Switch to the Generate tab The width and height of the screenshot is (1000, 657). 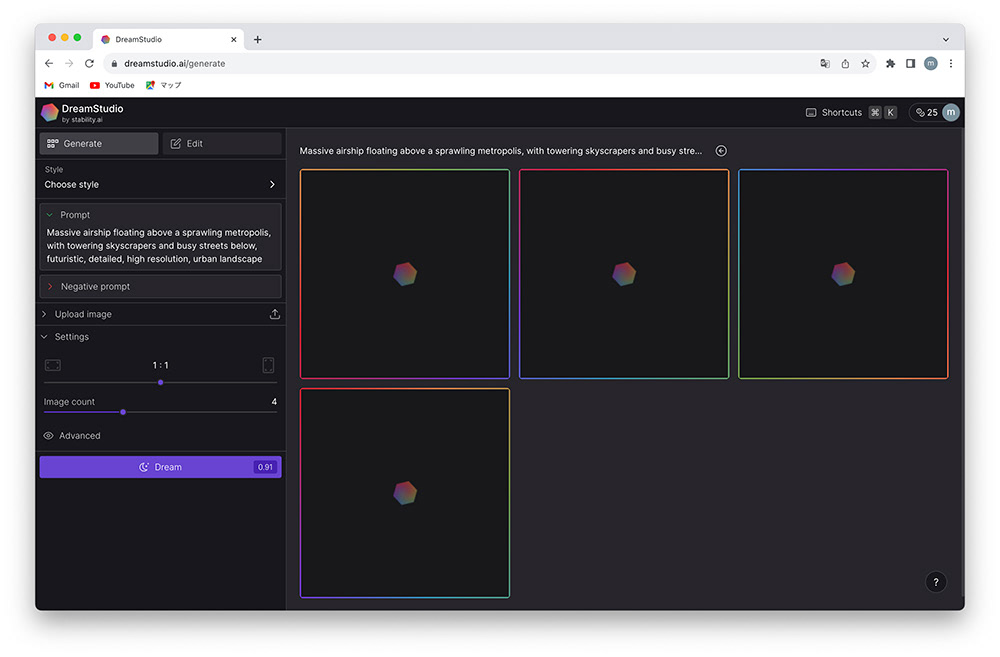[x=99, y=144]
